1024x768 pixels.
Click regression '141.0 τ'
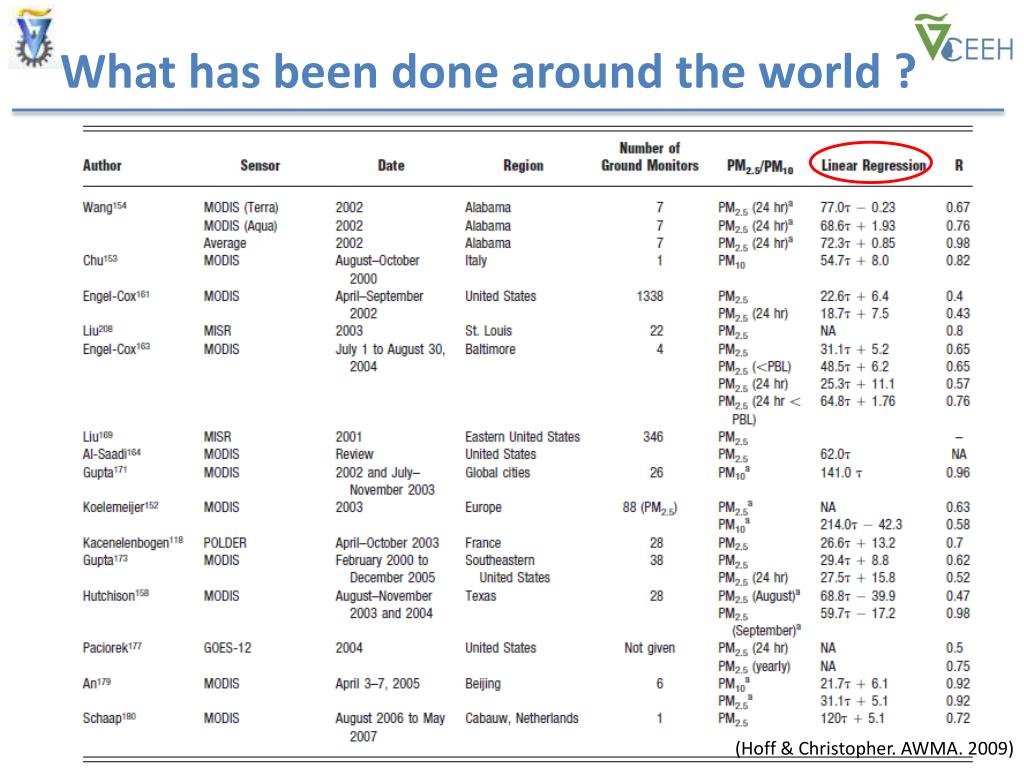(x=841, y=472)
